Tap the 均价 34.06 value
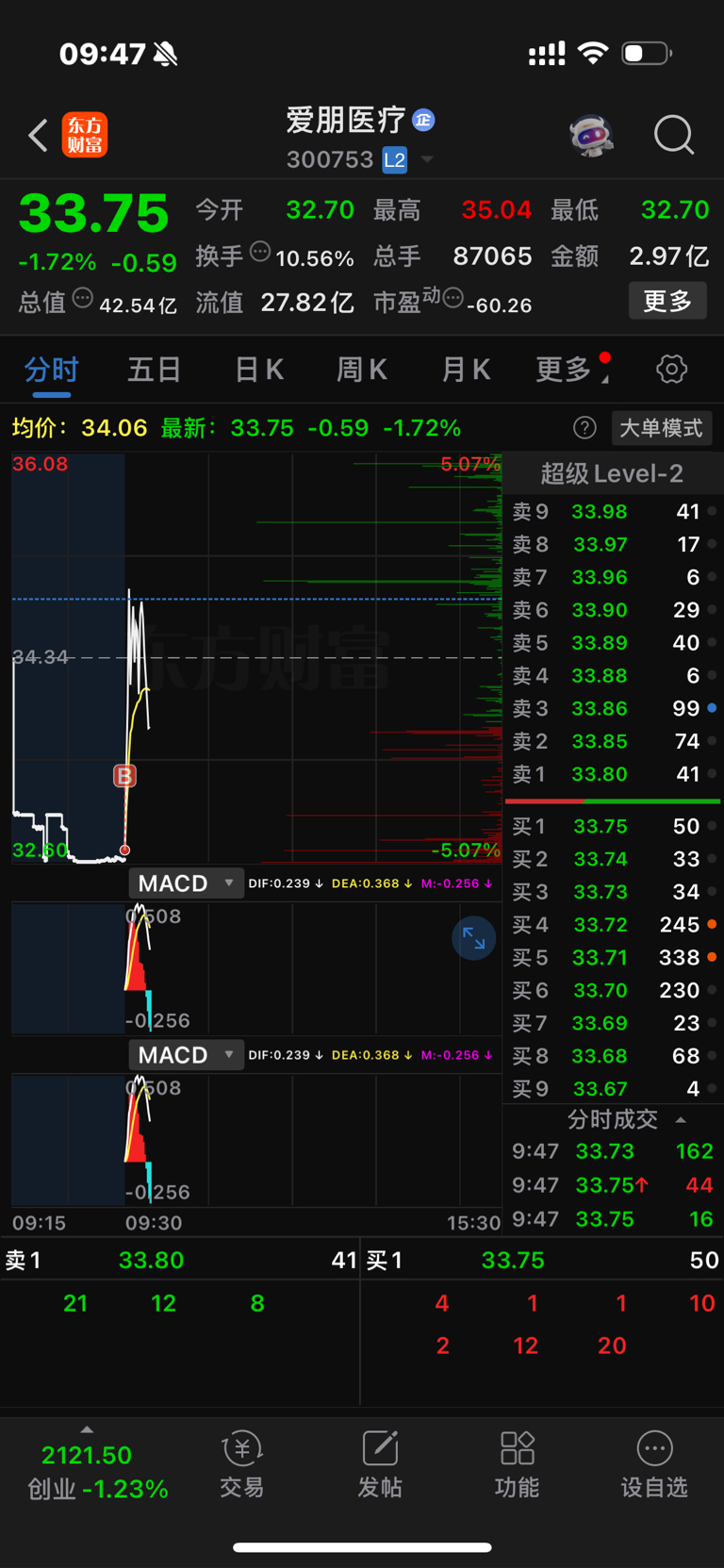The height and width of the screenshot is (1568, 724). pos(114,428)
